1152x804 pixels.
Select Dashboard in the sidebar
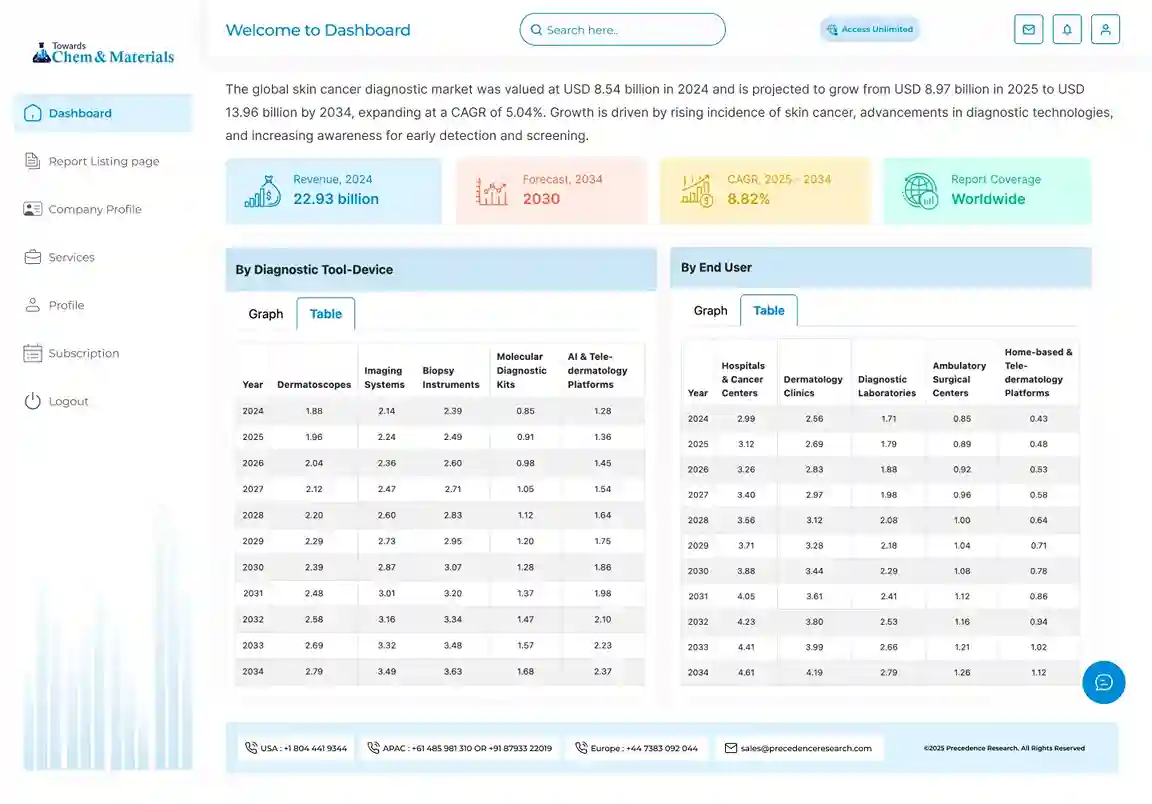pyautogui.click(x=80, y=113)
